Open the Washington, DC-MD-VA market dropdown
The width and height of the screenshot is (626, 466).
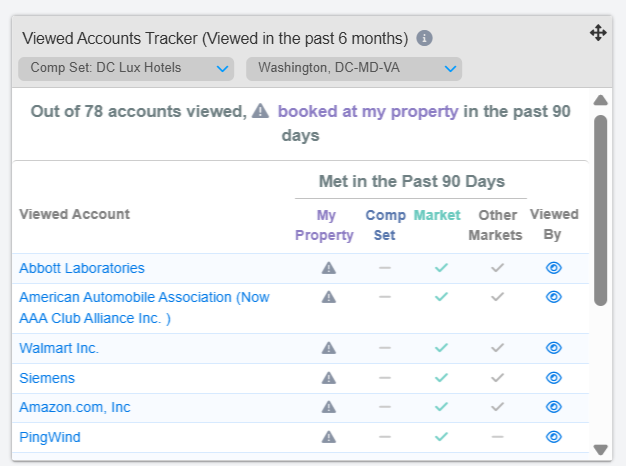354,69
